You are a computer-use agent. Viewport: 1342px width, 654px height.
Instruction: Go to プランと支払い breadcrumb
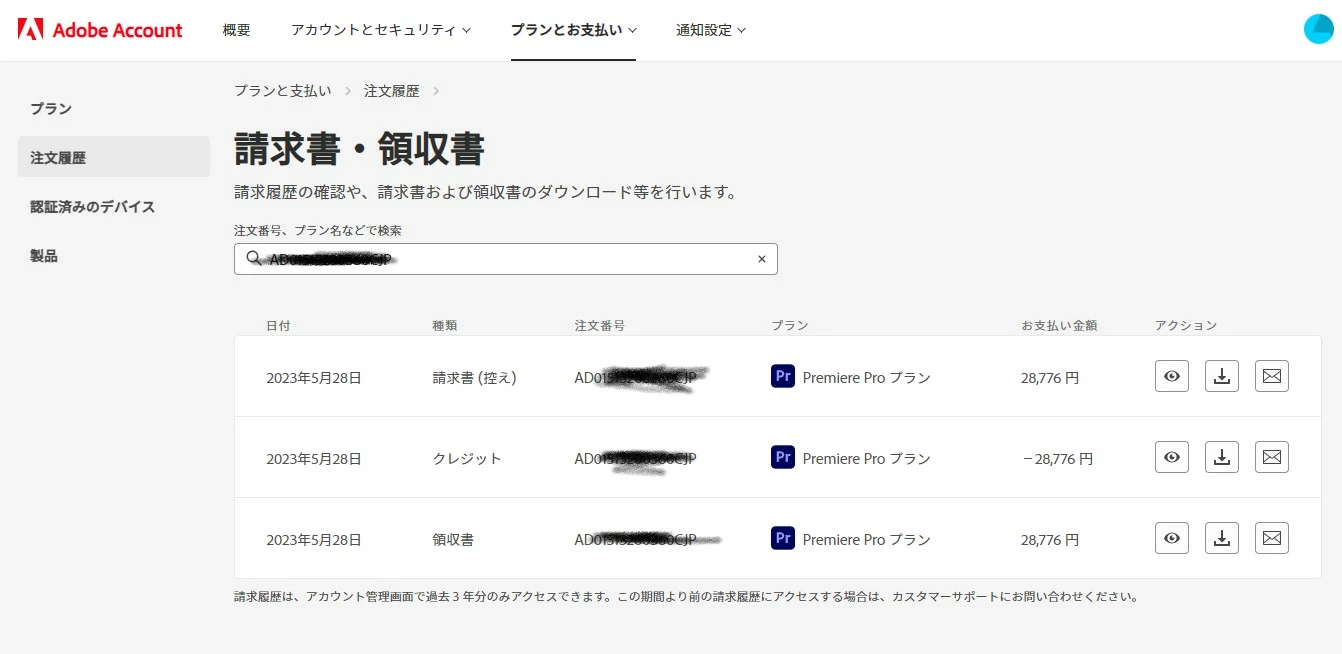(x=283, y=91)
